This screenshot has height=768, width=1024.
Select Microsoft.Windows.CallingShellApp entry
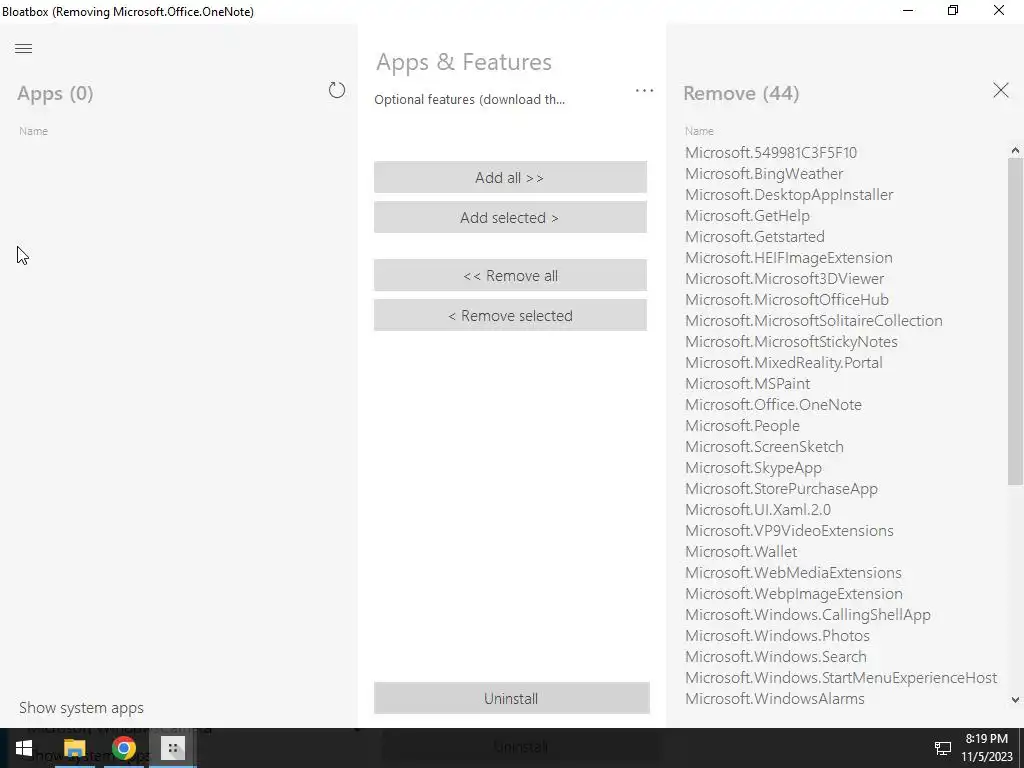pyautogui.click(x=808, y=615)
